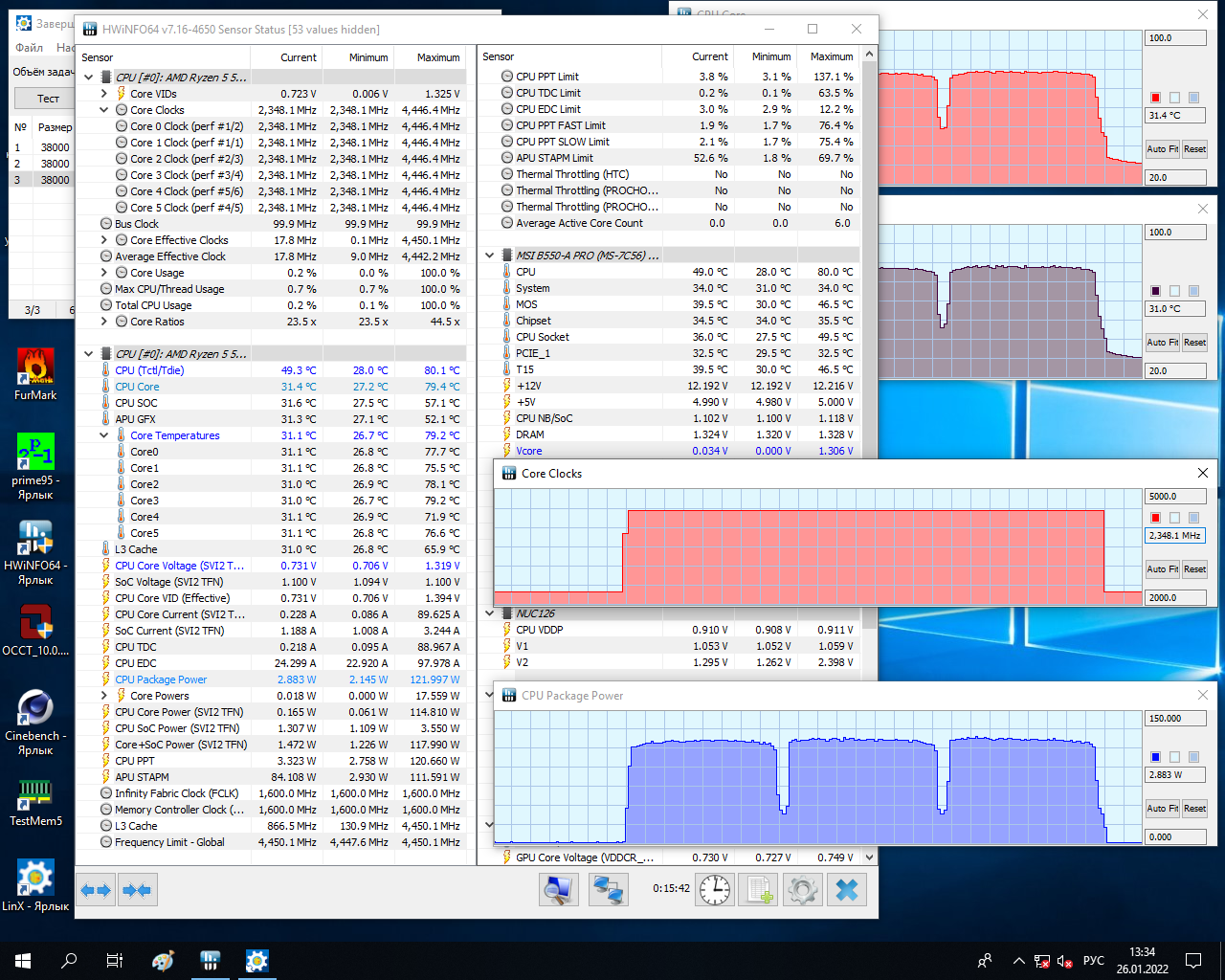Switch to the Paint app on taskbar
Screen dimensions: 1225x980
point(164,961)
